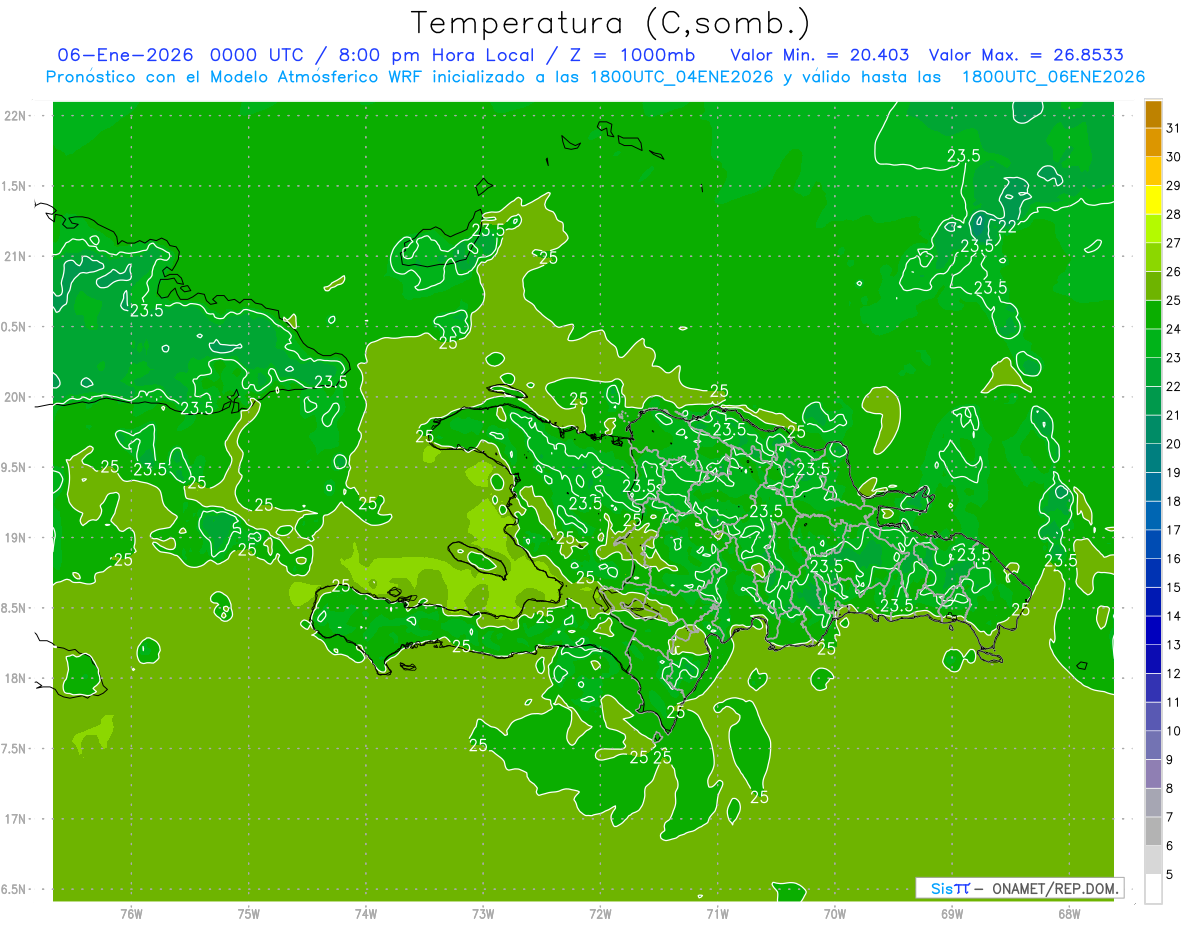Image resolution: width=1200 pixels, height=927 pixels.
Task: Click the Temperatura (C,somb.) title
Action: 612,23
